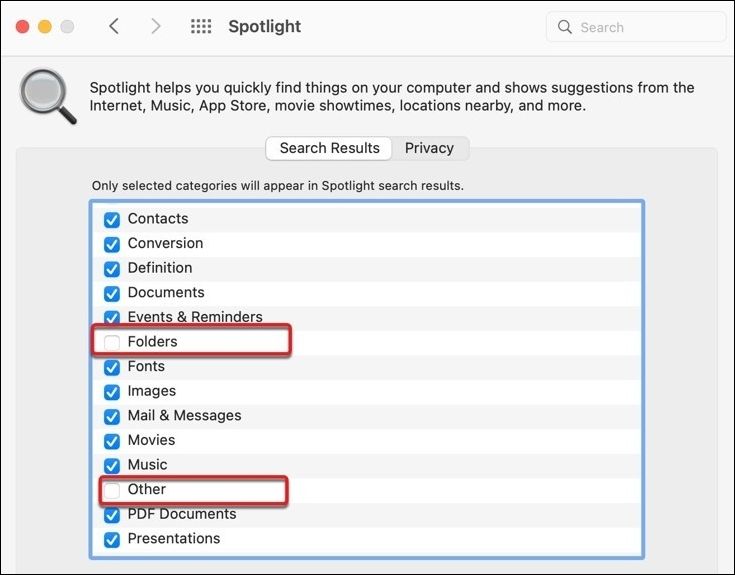Click the red close window button
735x575 pixels.
tap(21, 27)
